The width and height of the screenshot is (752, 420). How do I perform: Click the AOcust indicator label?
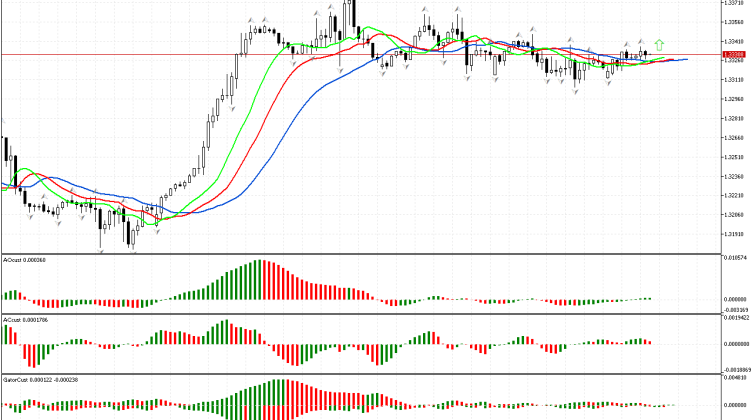pyautogui.click(x=26, y=259)
